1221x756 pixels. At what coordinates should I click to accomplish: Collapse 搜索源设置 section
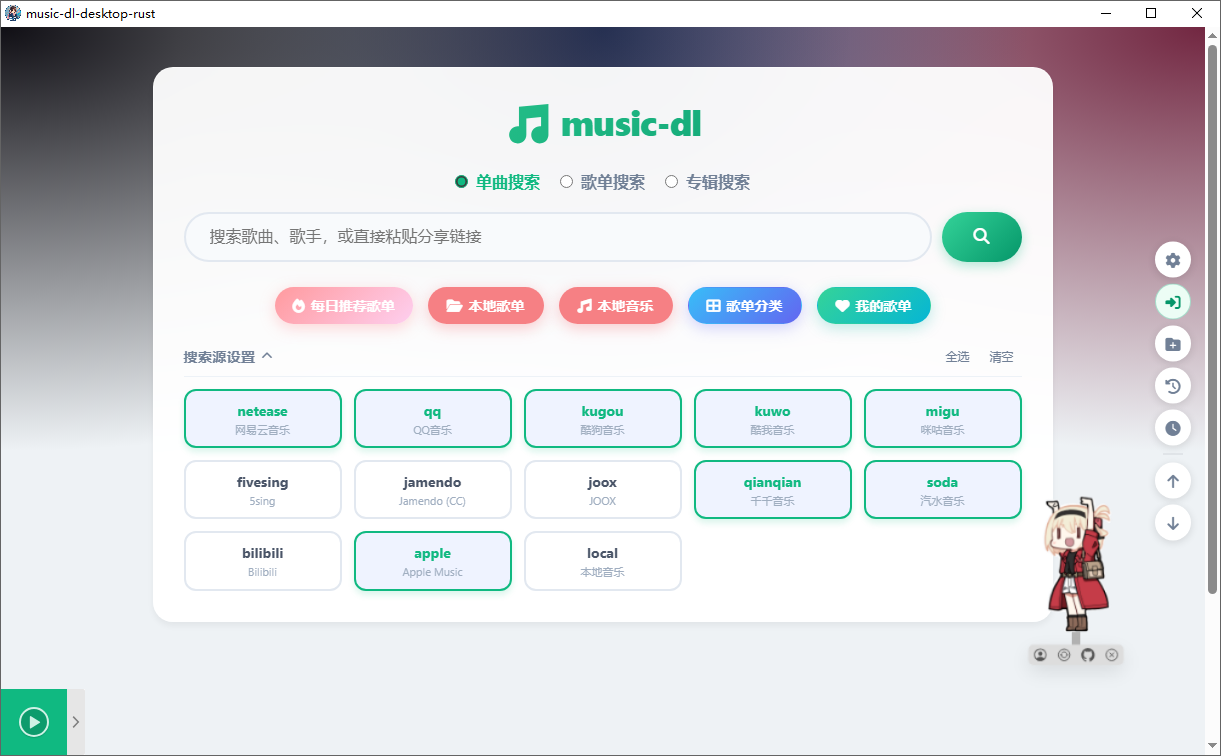[x=228, y=357]
